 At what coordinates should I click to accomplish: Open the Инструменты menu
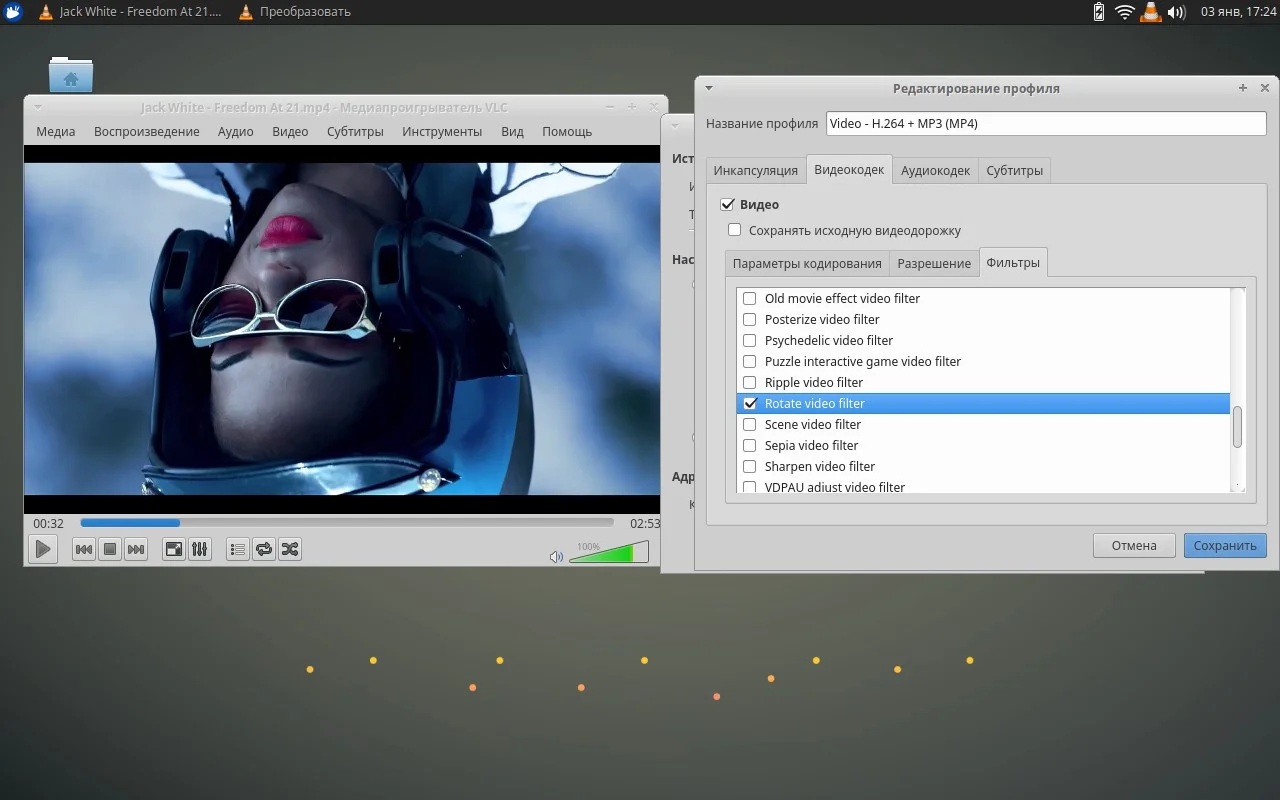tap(442, 131)
